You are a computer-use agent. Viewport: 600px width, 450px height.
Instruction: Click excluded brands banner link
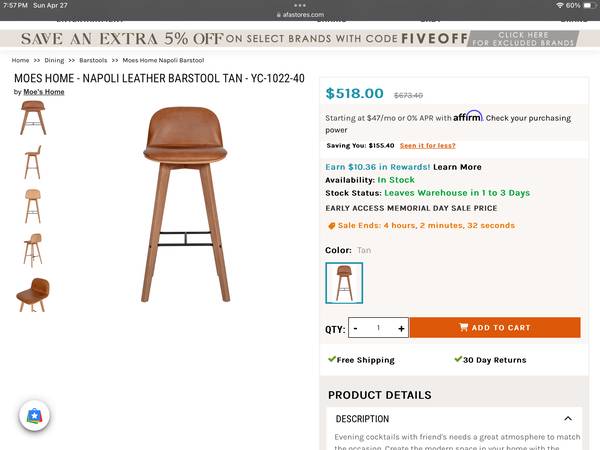click(x=523, y=39)
